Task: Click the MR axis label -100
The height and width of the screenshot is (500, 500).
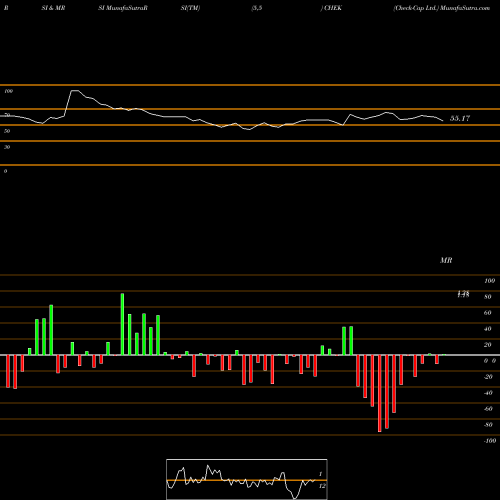Action: pos(490,441)
